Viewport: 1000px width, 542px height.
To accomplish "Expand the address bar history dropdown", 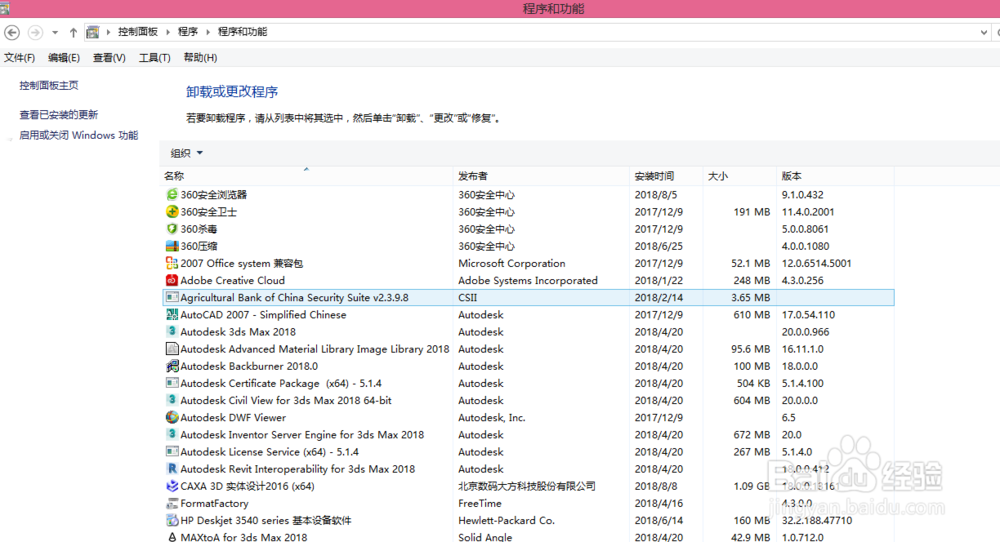I will tap(983, 33).
